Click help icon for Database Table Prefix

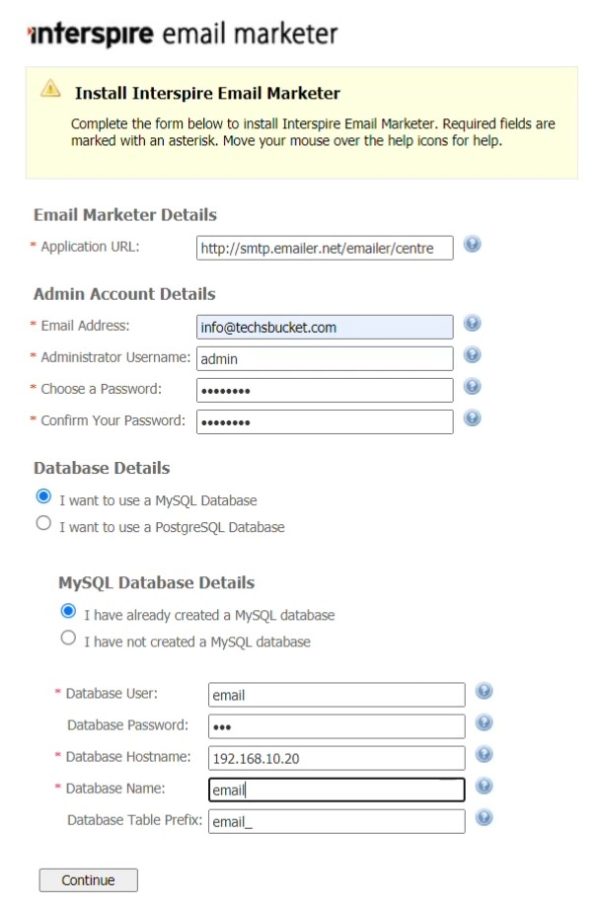coord(484,818)
